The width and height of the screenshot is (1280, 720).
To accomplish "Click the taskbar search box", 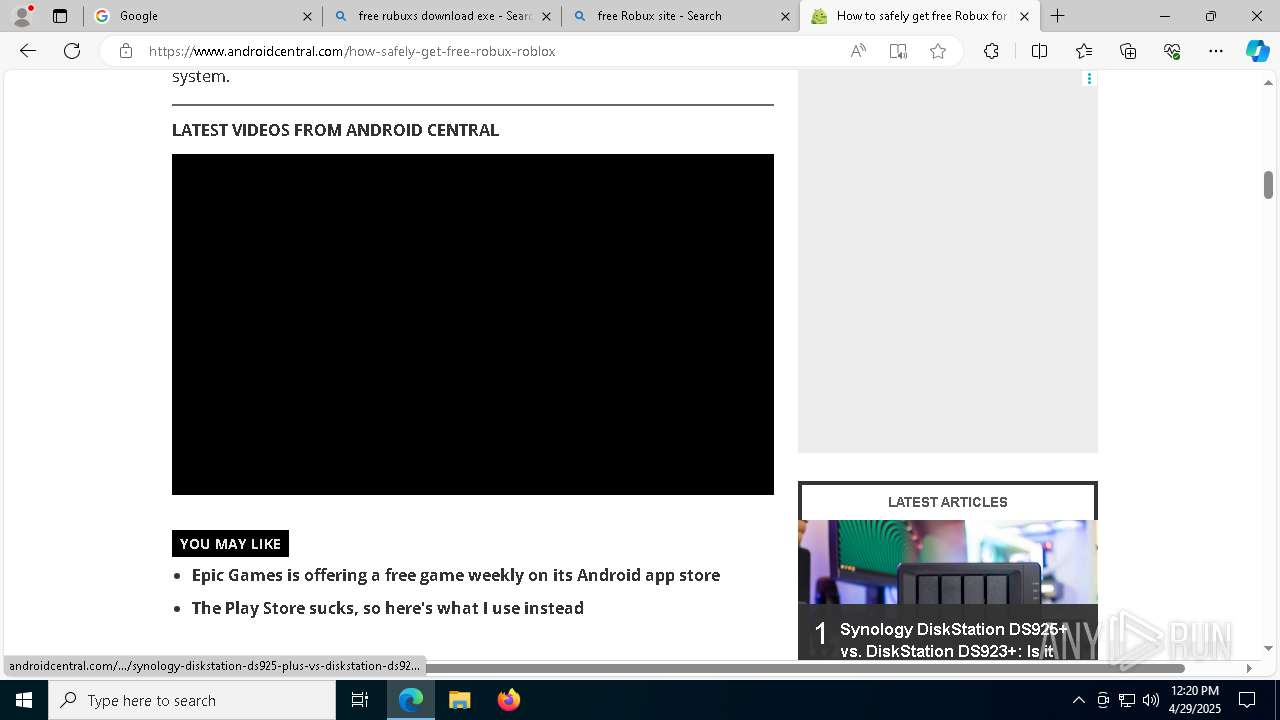I will tap(192, 700).
